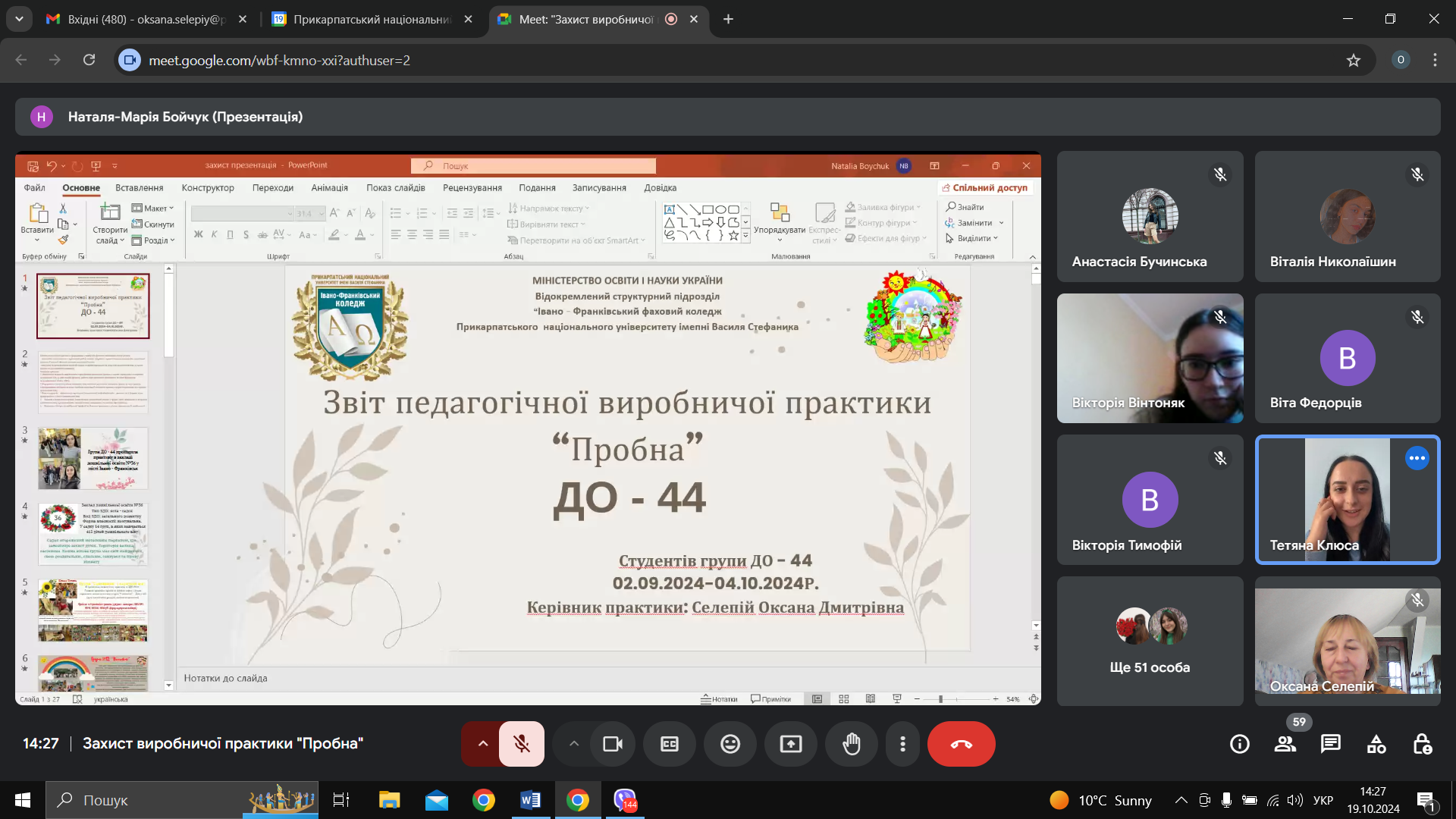Expand video settings arrow beside camera
The height and width of the screenshot is (819, 1456).
(x=574, y=744)
